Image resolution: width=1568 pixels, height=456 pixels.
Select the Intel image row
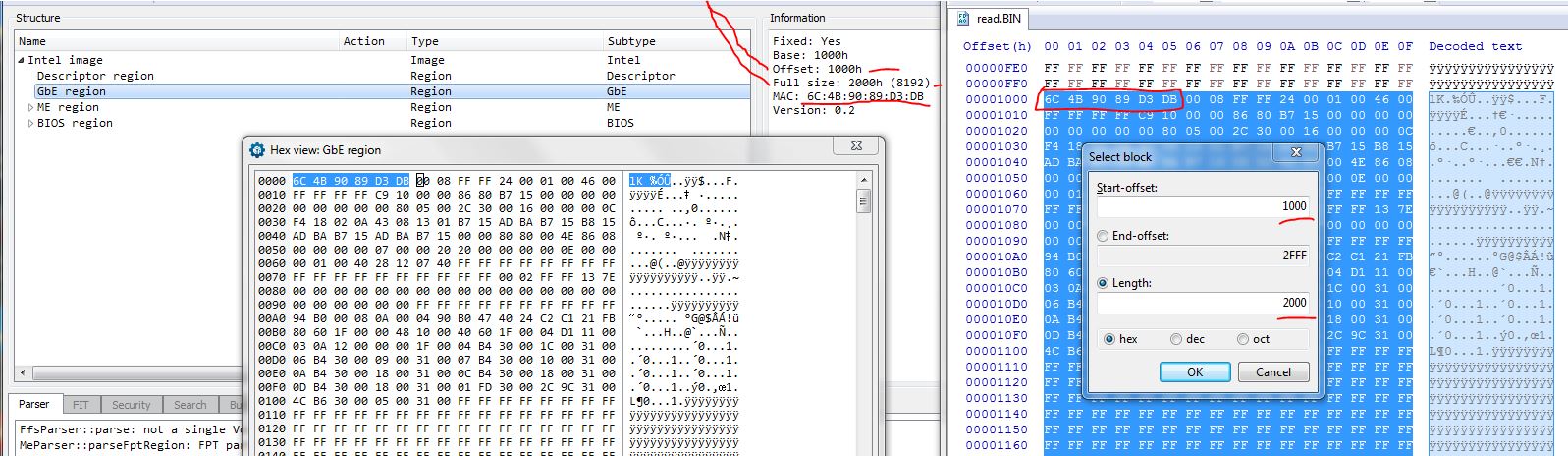pyautogui.click(x=383, y=60)
